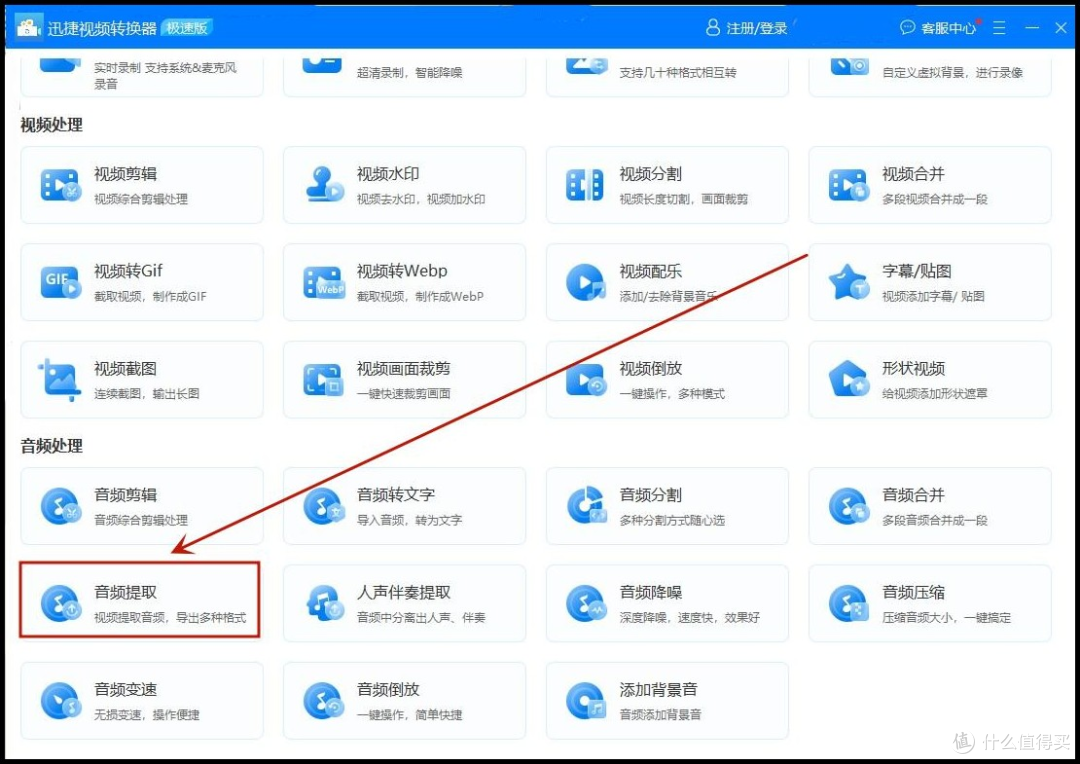This screenshot has width=1080, height=764.
Task: Select the 视频转Webp title
Action: [402, 271]
